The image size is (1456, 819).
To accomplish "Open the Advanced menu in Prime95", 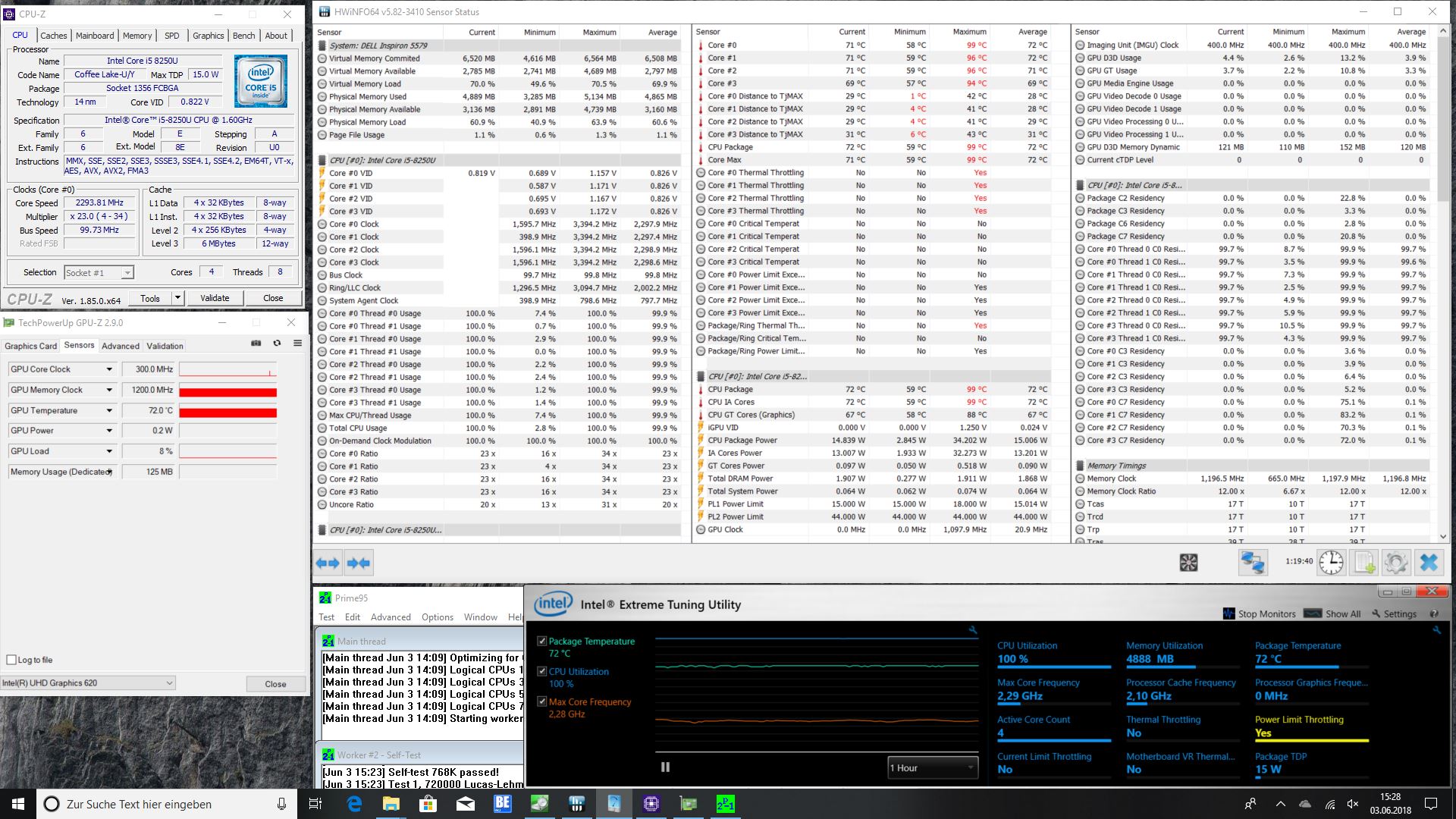I will click(x=391, y=617).
